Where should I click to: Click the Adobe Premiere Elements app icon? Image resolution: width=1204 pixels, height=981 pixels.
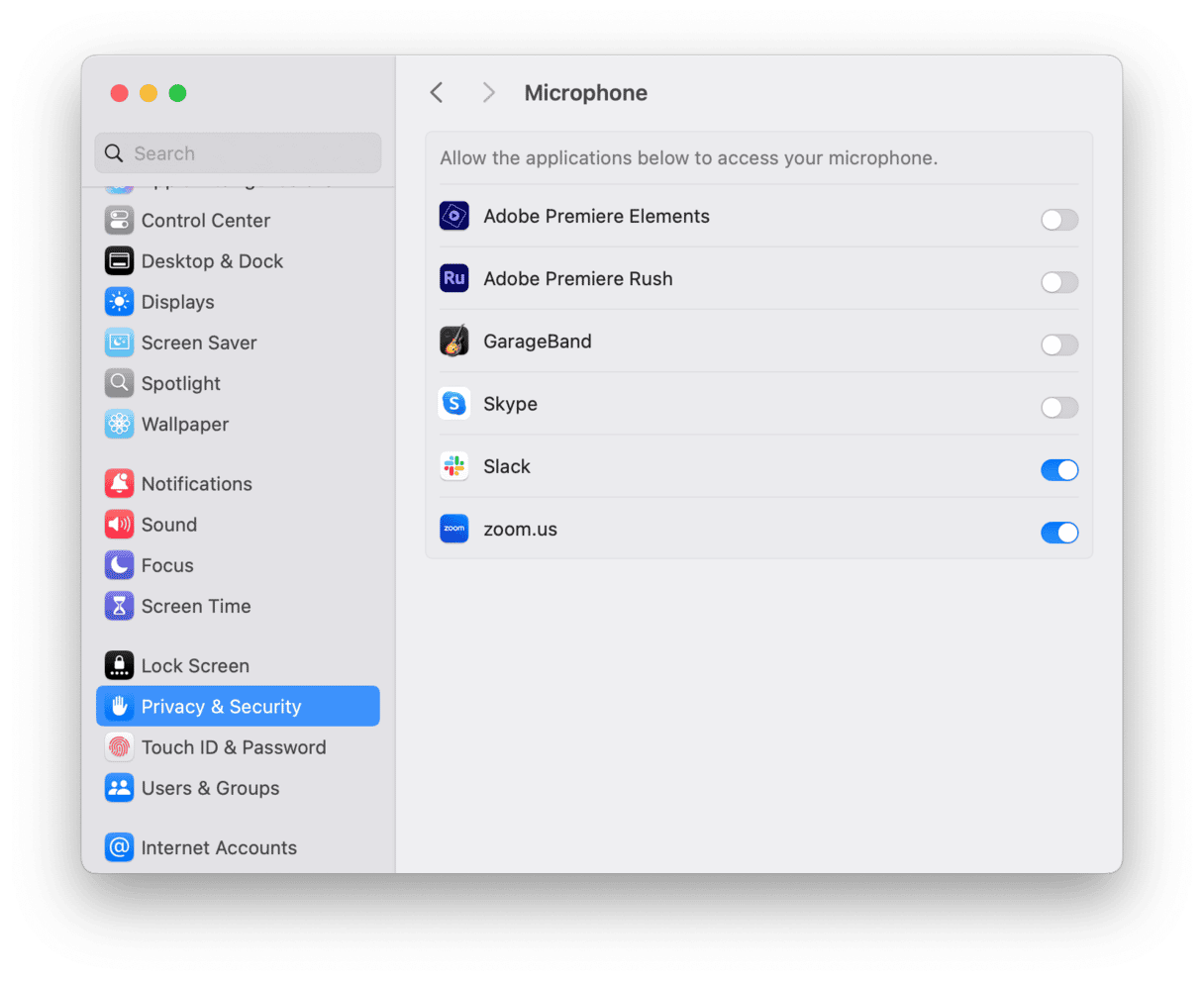tap(454, 216)
